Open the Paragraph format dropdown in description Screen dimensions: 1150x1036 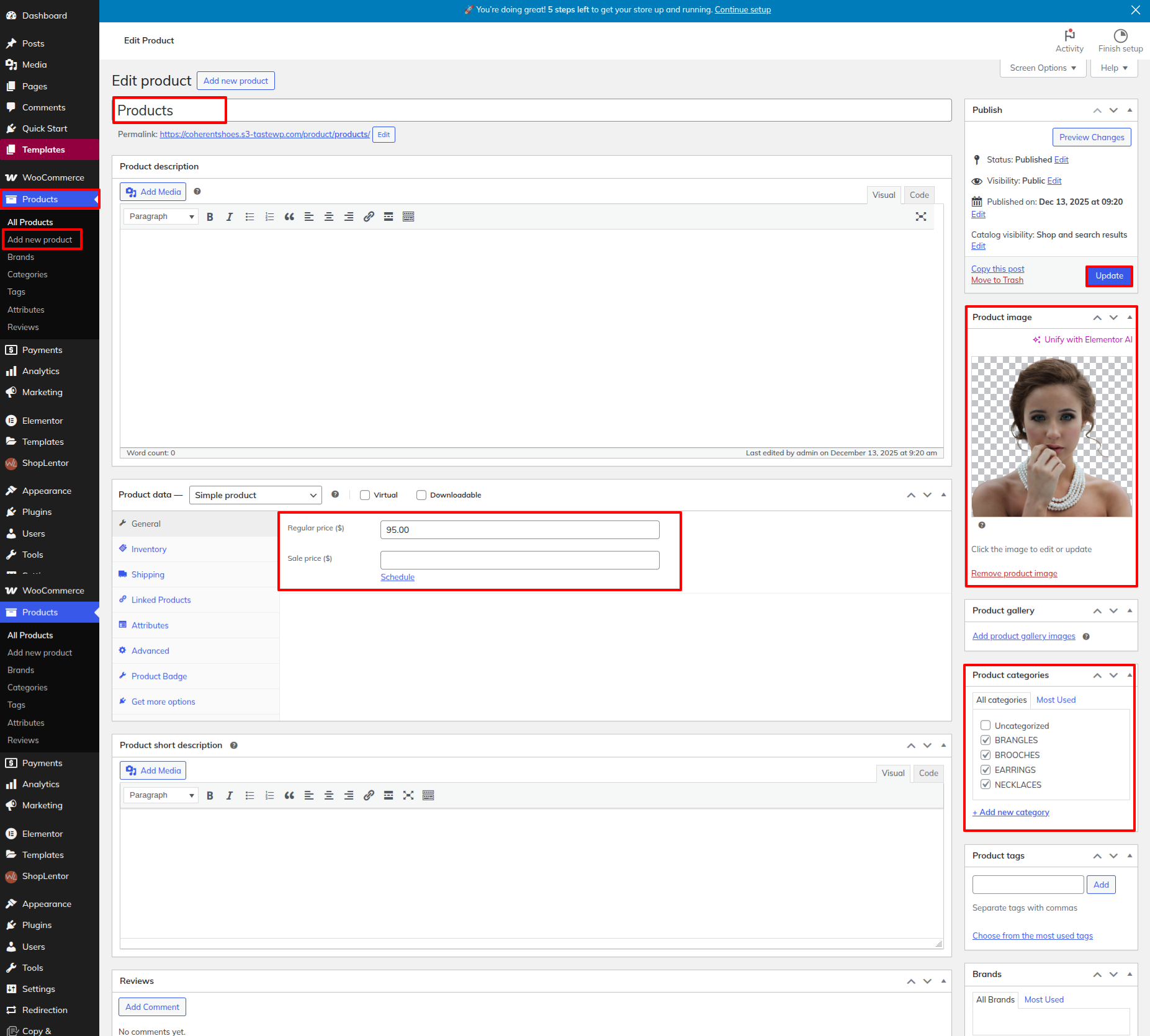tap(161, 217)
